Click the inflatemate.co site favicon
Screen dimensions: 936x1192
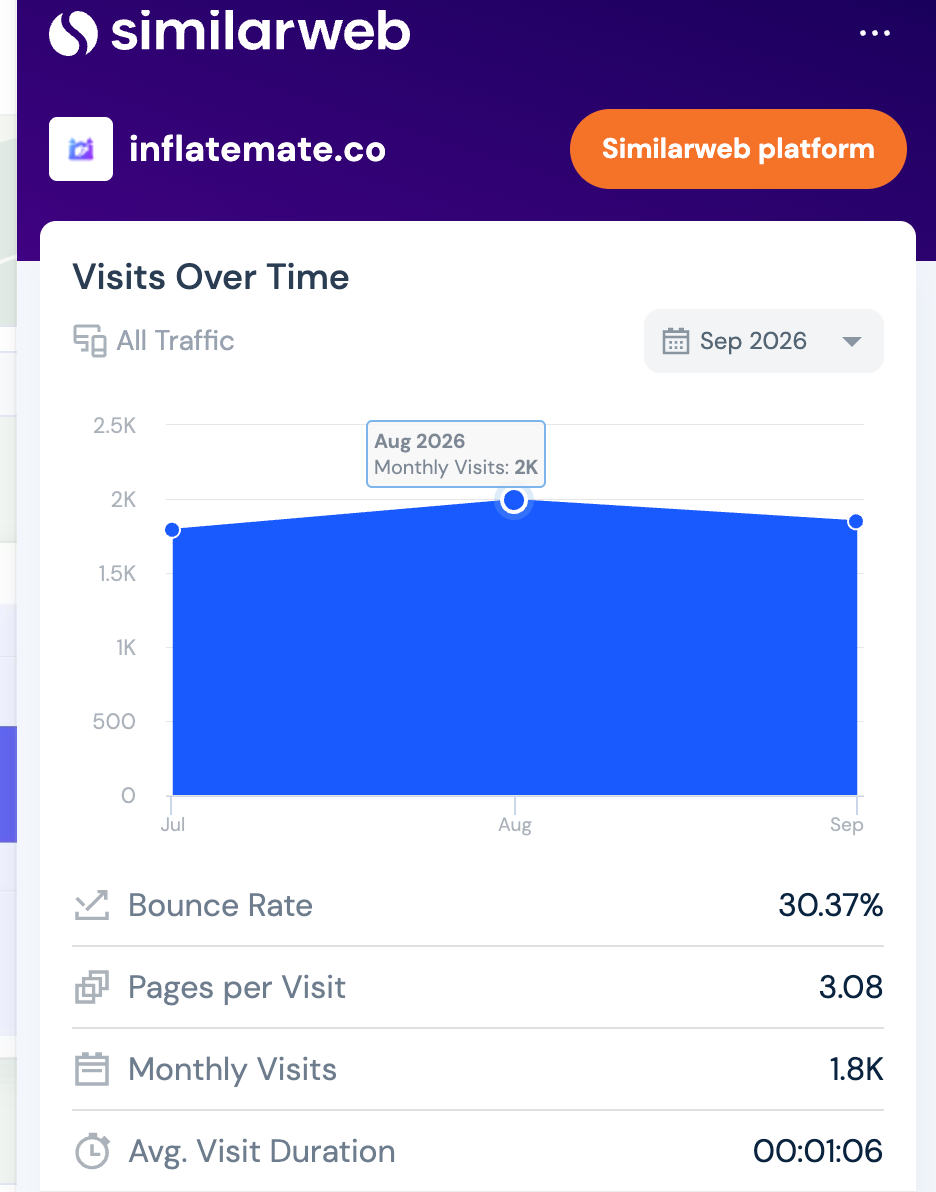click(x=81, y=149)
